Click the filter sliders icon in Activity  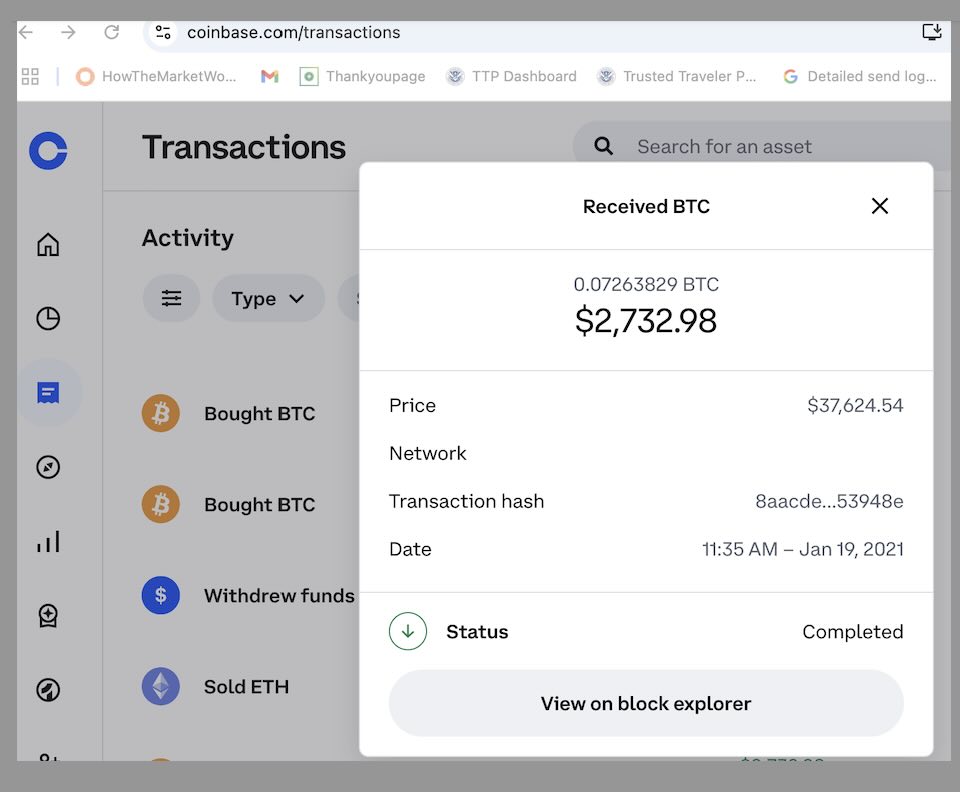tap(171, 298)
